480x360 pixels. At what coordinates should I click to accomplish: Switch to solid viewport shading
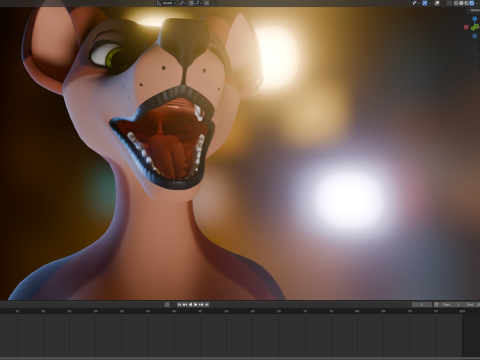click(x=461, y=3)
